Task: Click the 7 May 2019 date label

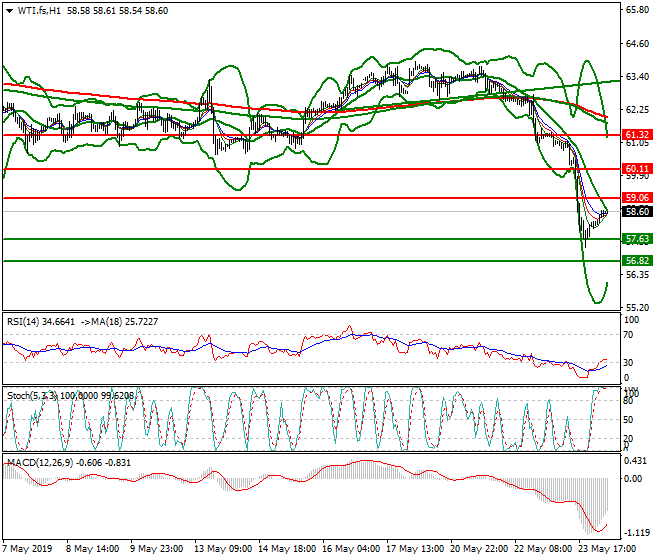Action: (27, 549)
